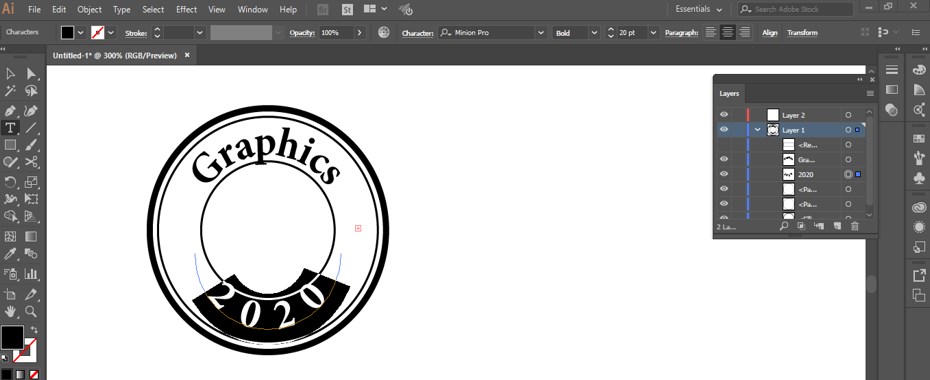Choose the Scissors tool
Viewport: 930px width, 380px height.
pos(31,162)
